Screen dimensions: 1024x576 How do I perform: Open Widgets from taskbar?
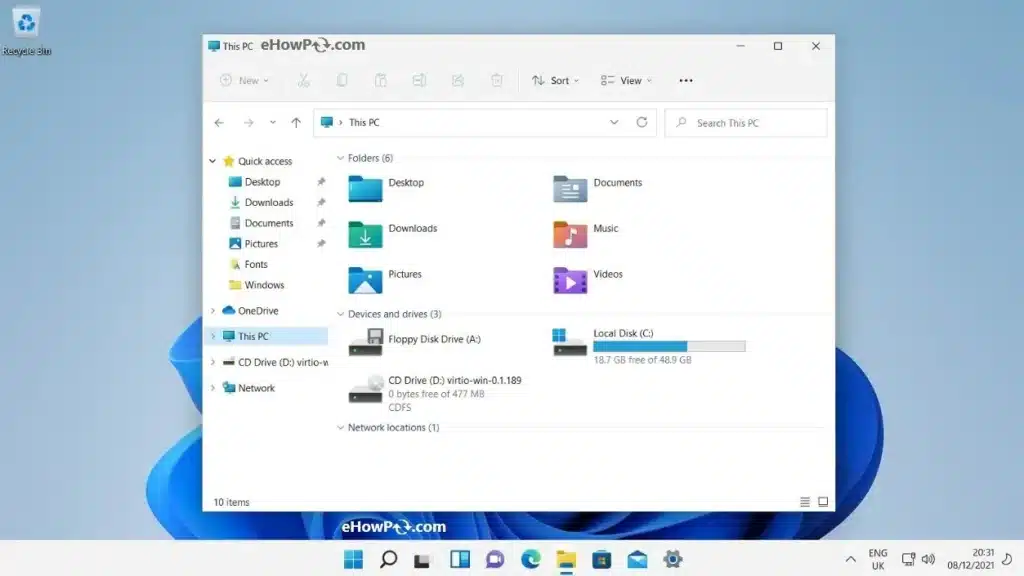tap(460, 559)
